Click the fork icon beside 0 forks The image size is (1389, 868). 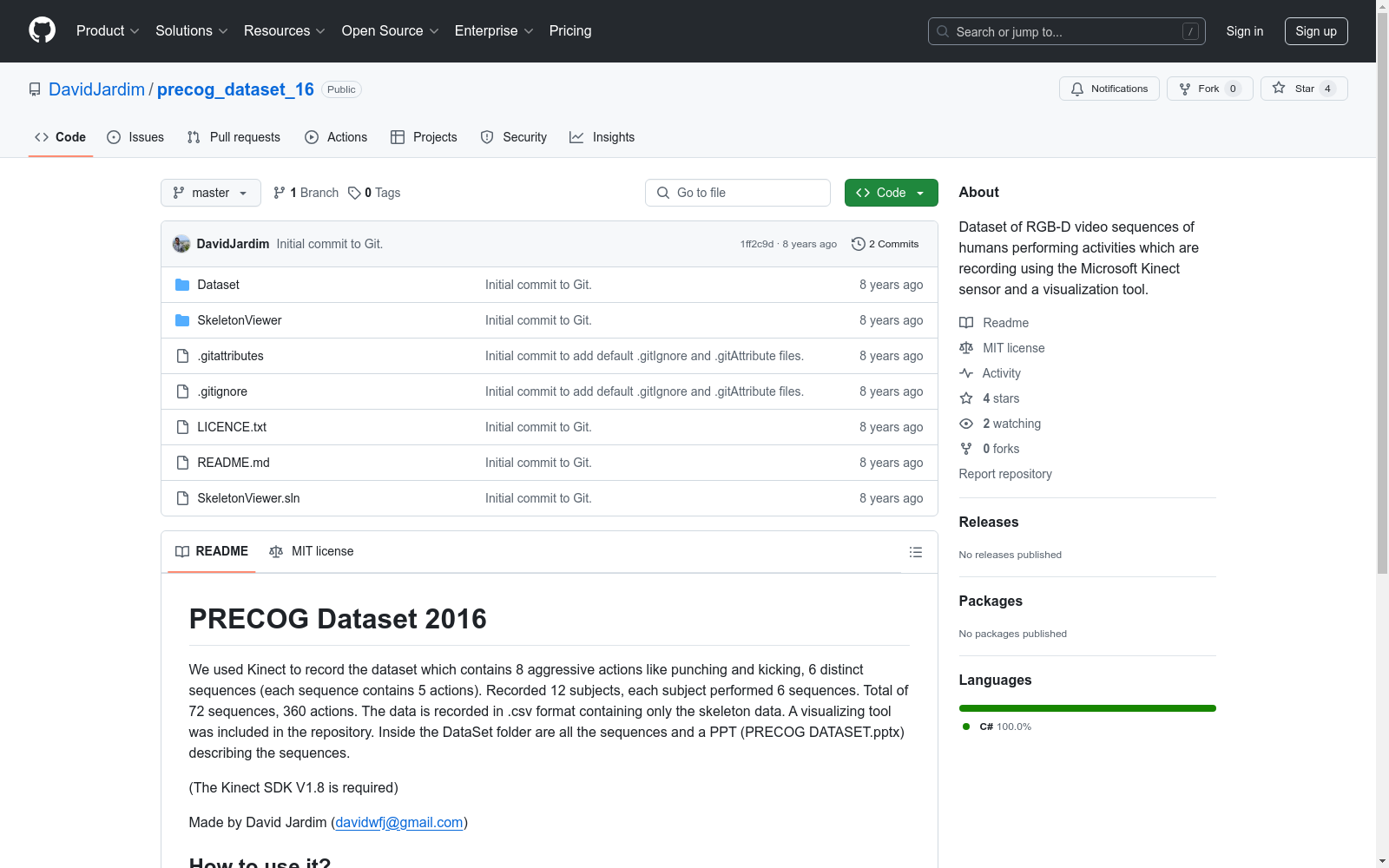966,449
